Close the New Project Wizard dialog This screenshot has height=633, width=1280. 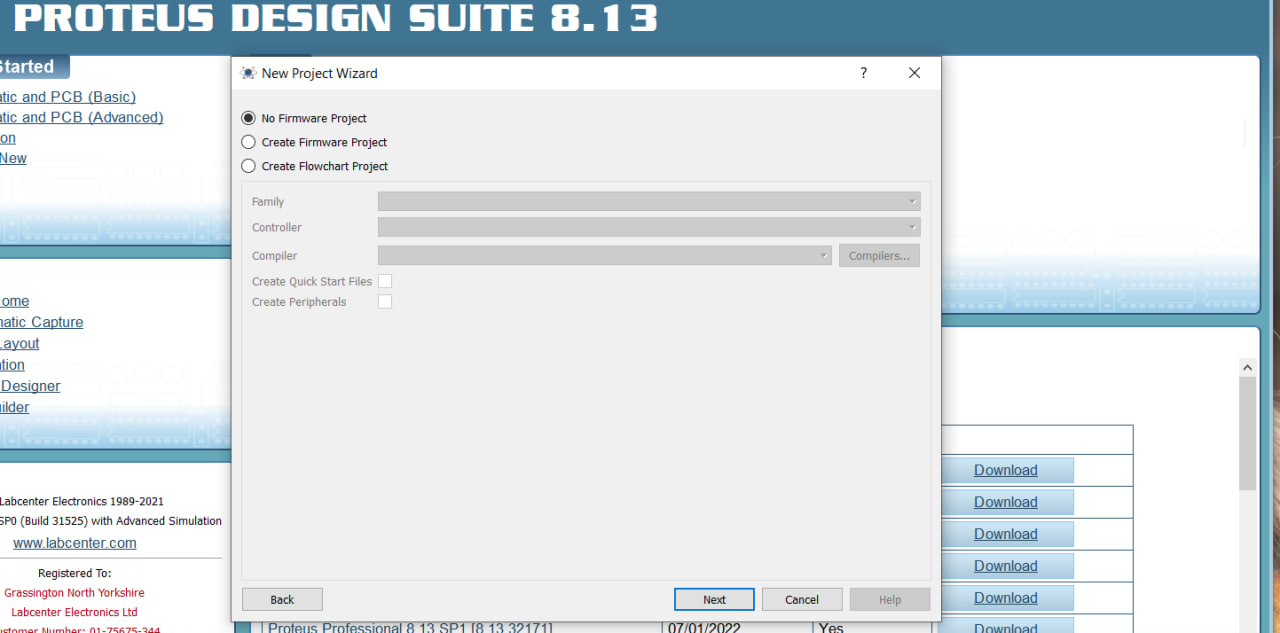click(x=914, y=73)
